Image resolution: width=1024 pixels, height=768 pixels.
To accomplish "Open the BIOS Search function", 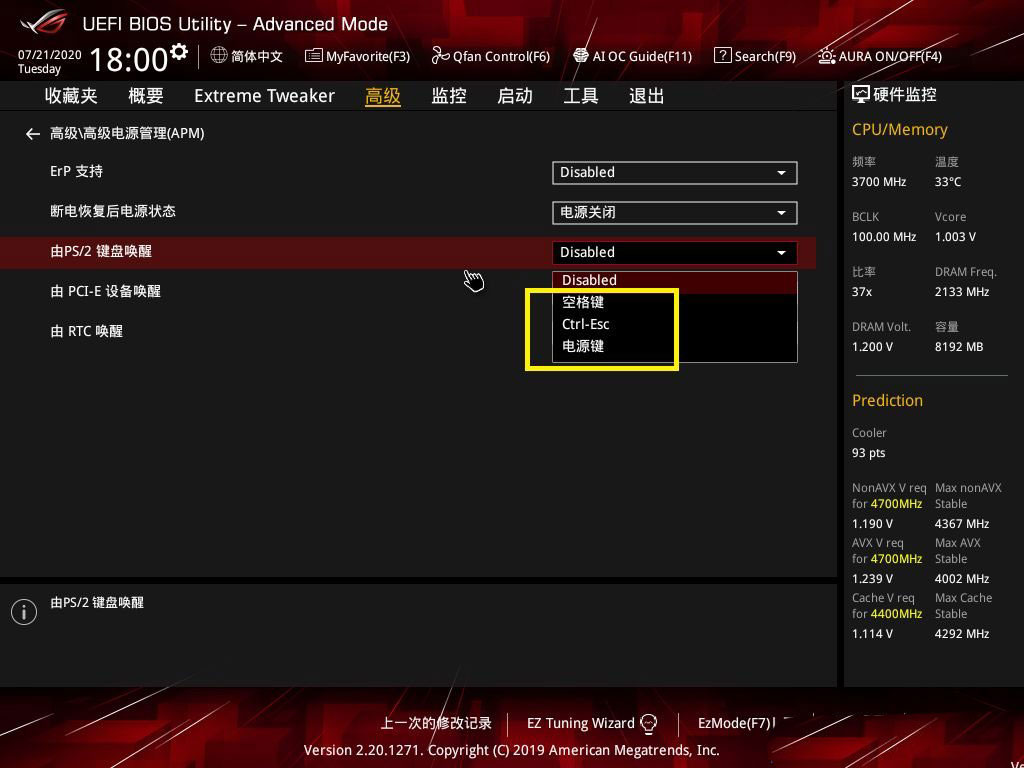I will click(x=755, y=56).
